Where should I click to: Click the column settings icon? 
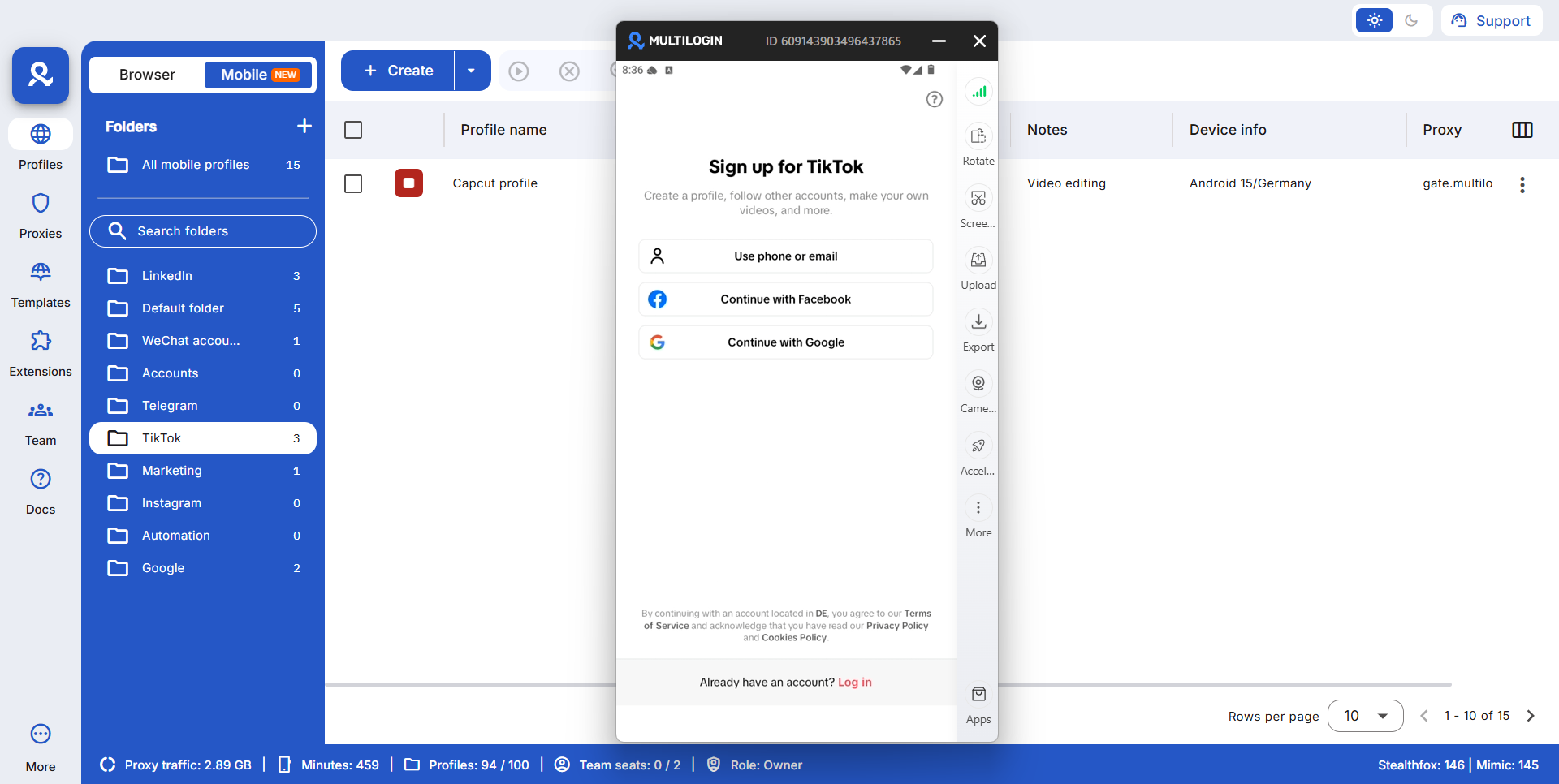[x=1522, y=130]
